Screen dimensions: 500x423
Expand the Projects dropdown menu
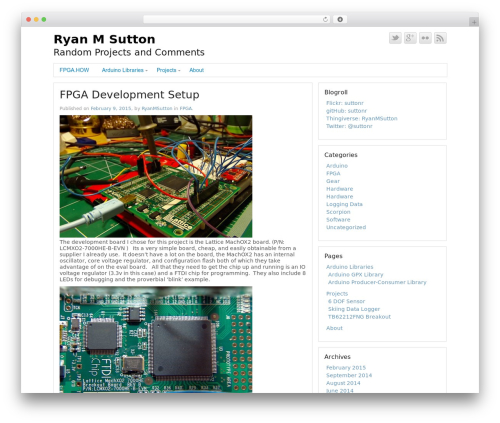[x=168, y=70]
